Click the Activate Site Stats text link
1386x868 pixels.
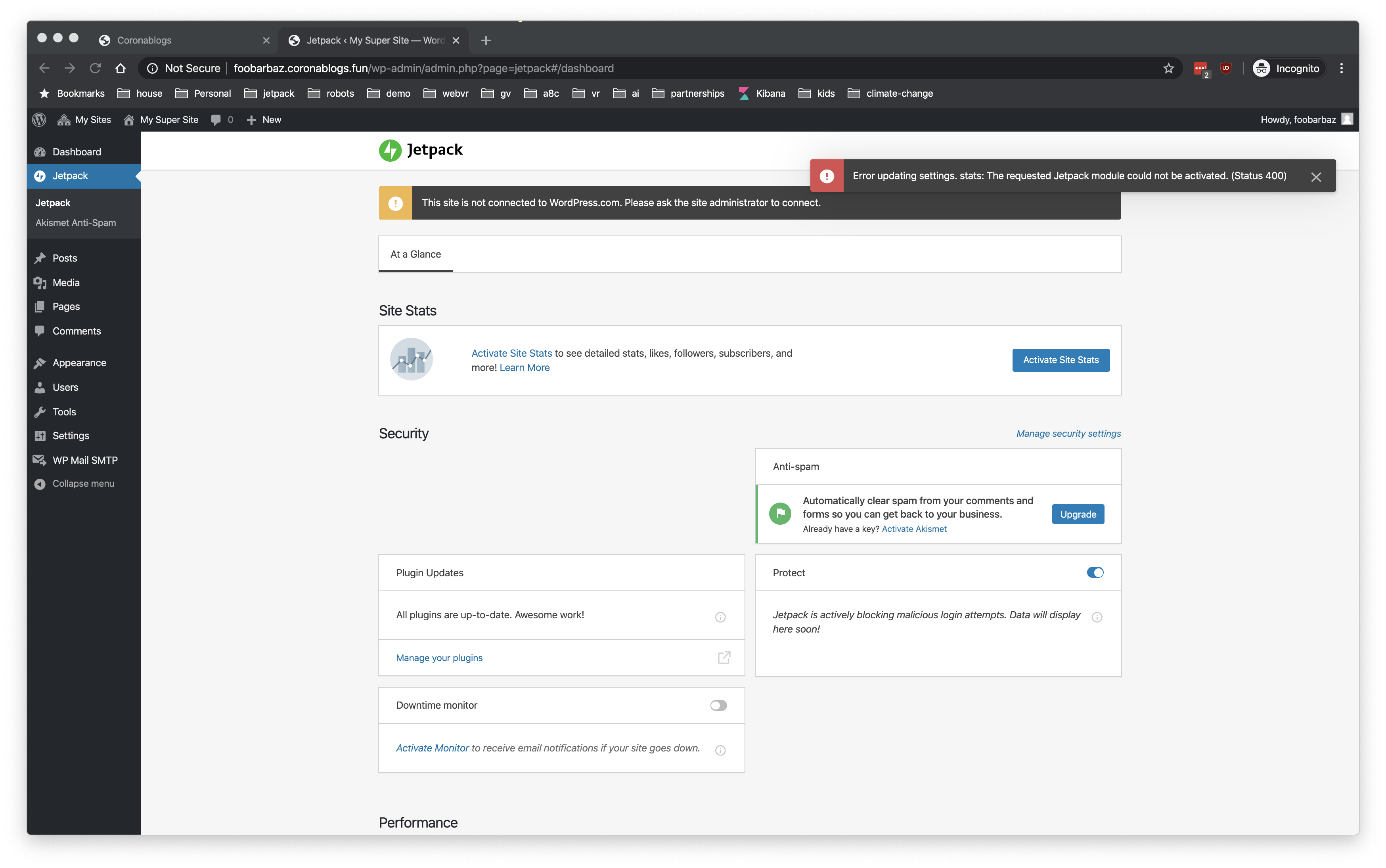click(x=511, y=354)
